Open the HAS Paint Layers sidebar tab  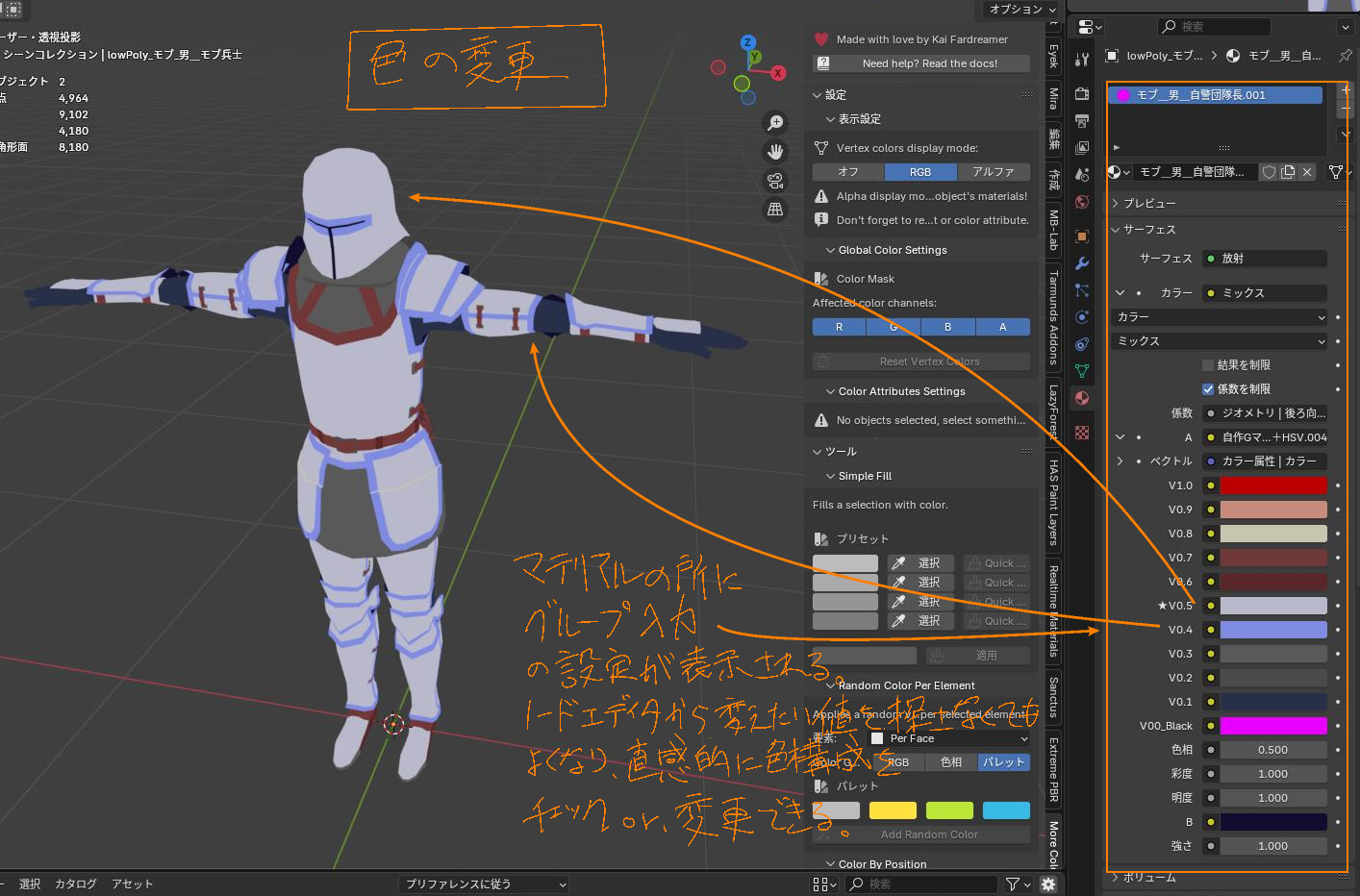point(1054,502)
